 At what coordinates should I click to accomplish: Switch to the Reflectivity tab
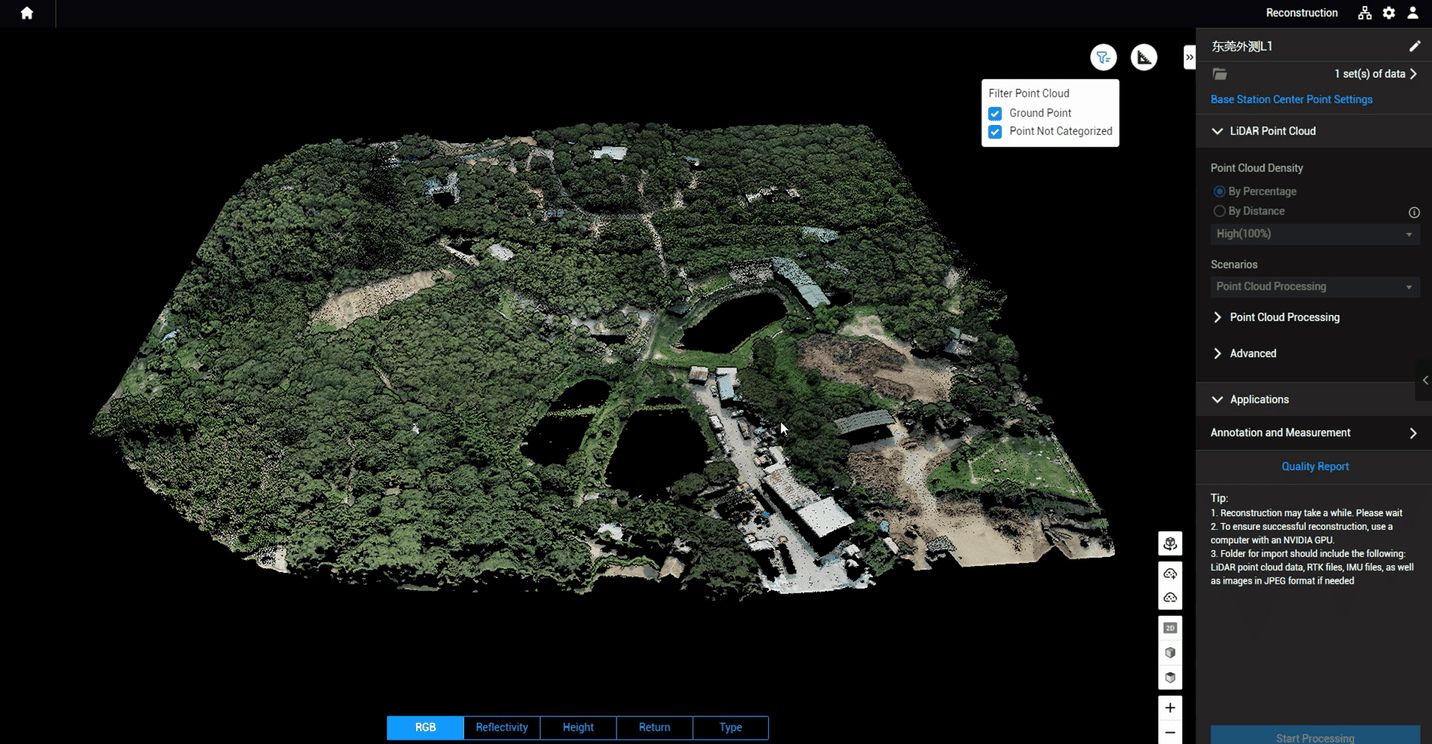pos(501,727)
